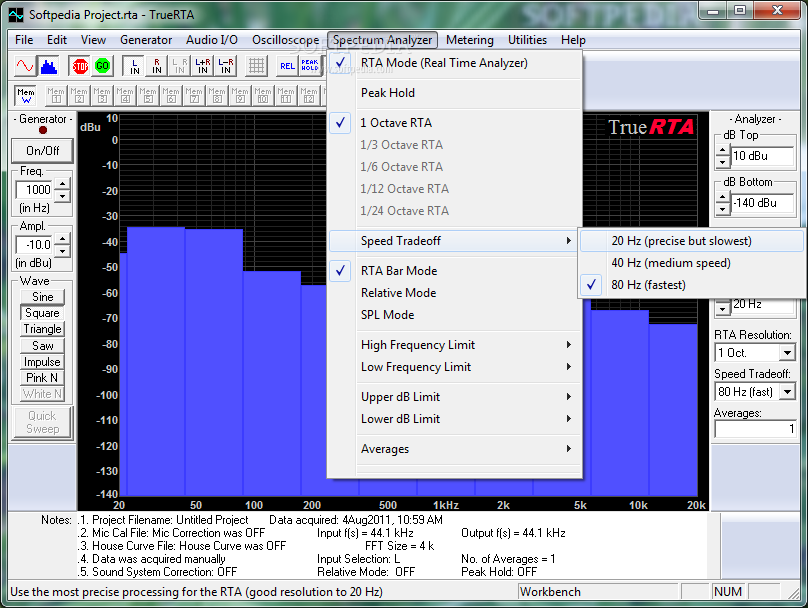
Task: Click the Mem 10 memory icon
Action: [x=263, y=95]
